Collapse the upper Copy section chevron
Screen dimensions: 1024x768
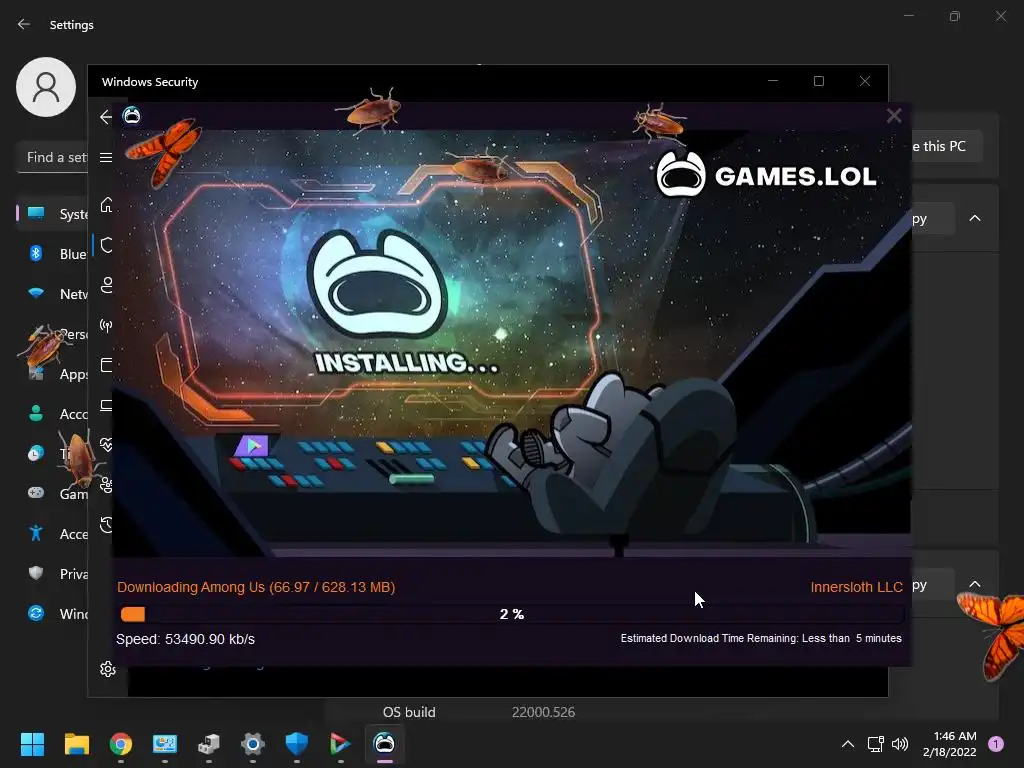coord(974,218)
